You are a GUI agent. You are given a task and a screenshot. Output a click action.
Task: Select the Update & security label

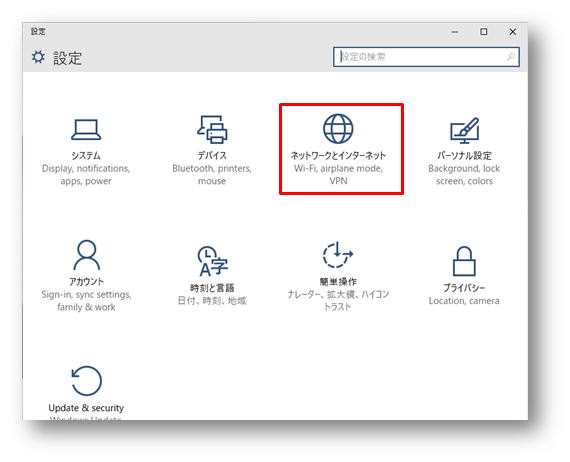click(86, 408)
